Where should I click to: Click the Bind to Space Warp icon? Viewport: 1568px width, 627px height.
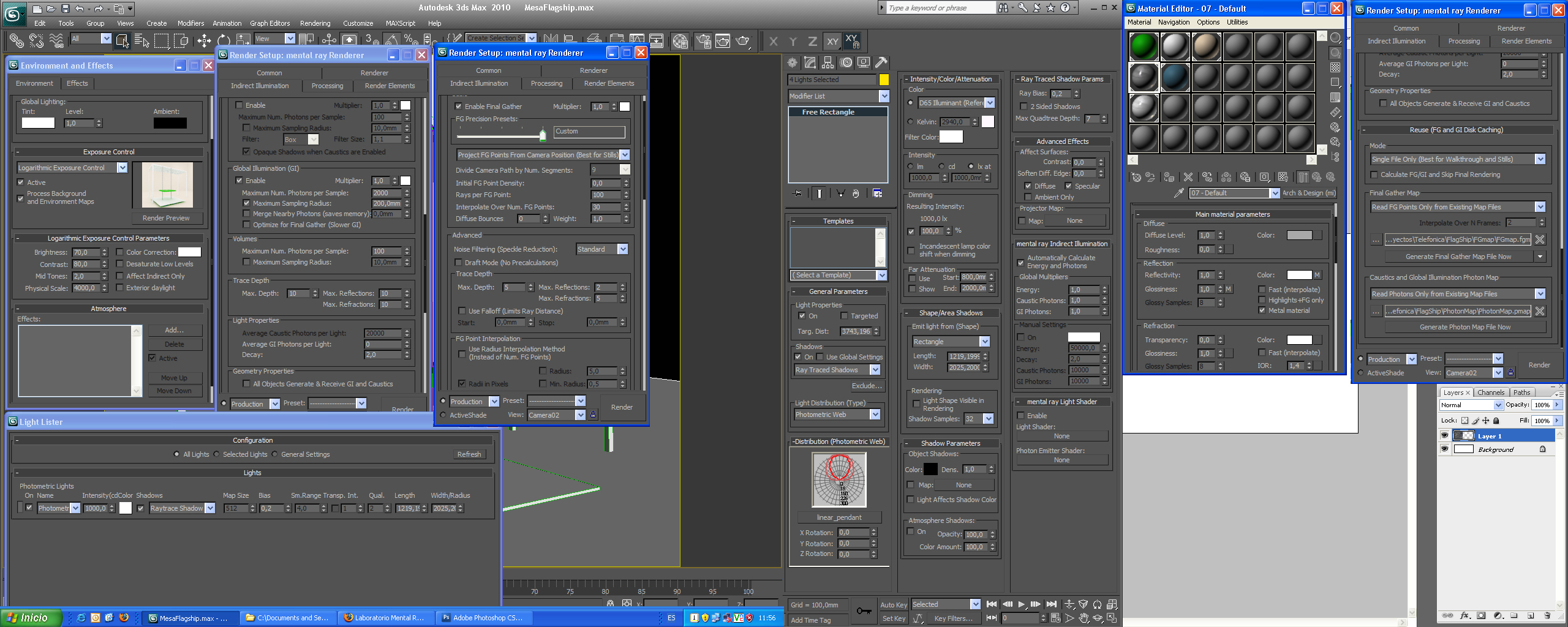(56, 40)
